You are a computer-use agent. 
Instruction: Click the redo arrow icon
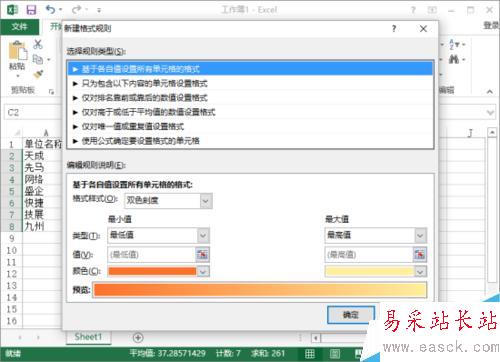(77, 9)
